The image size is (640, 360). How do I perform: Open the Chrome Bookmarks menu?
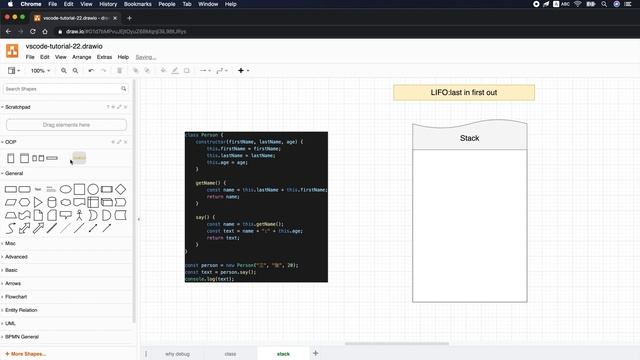pyautogui.click(x=138, y=4)
